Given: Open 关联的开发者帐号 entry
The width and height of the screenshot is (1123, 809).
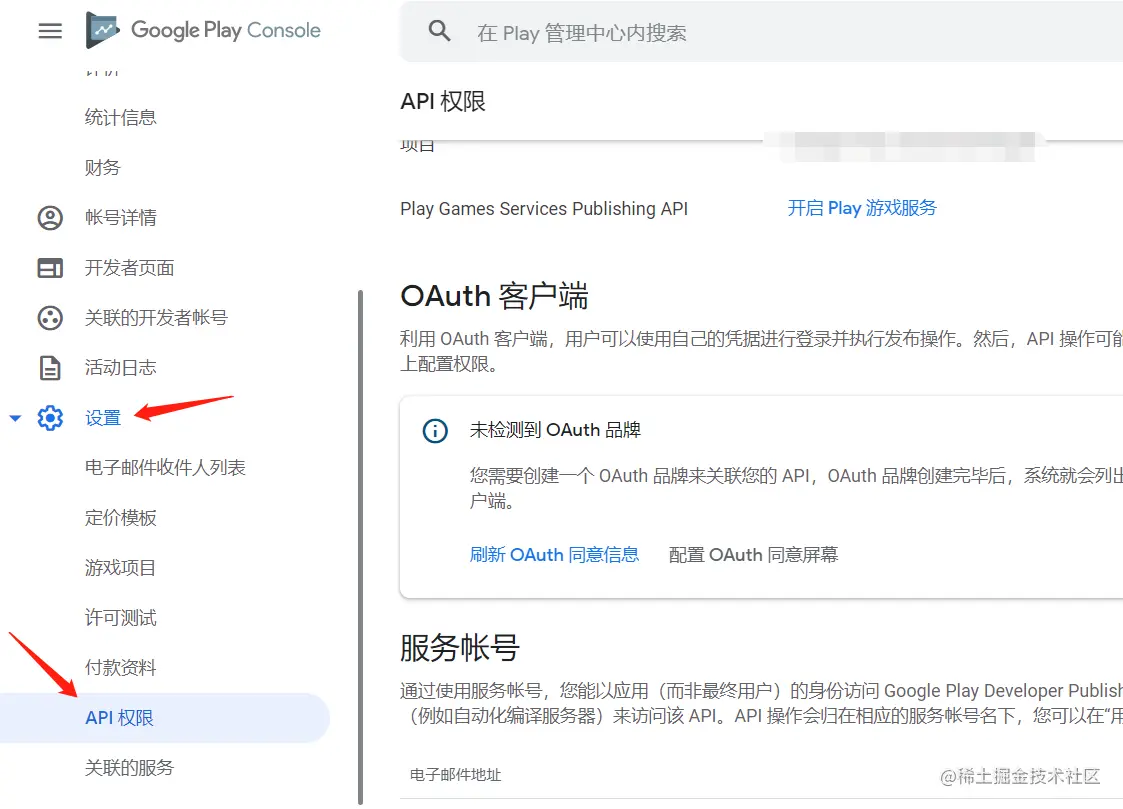Looking at the screenshot, I should 156,318.
